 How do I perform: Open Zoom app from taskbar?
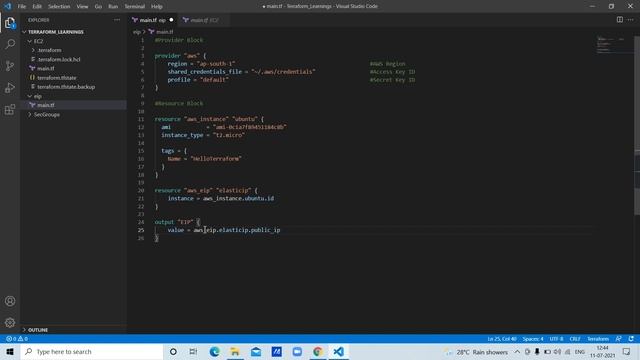click(297, 351)
